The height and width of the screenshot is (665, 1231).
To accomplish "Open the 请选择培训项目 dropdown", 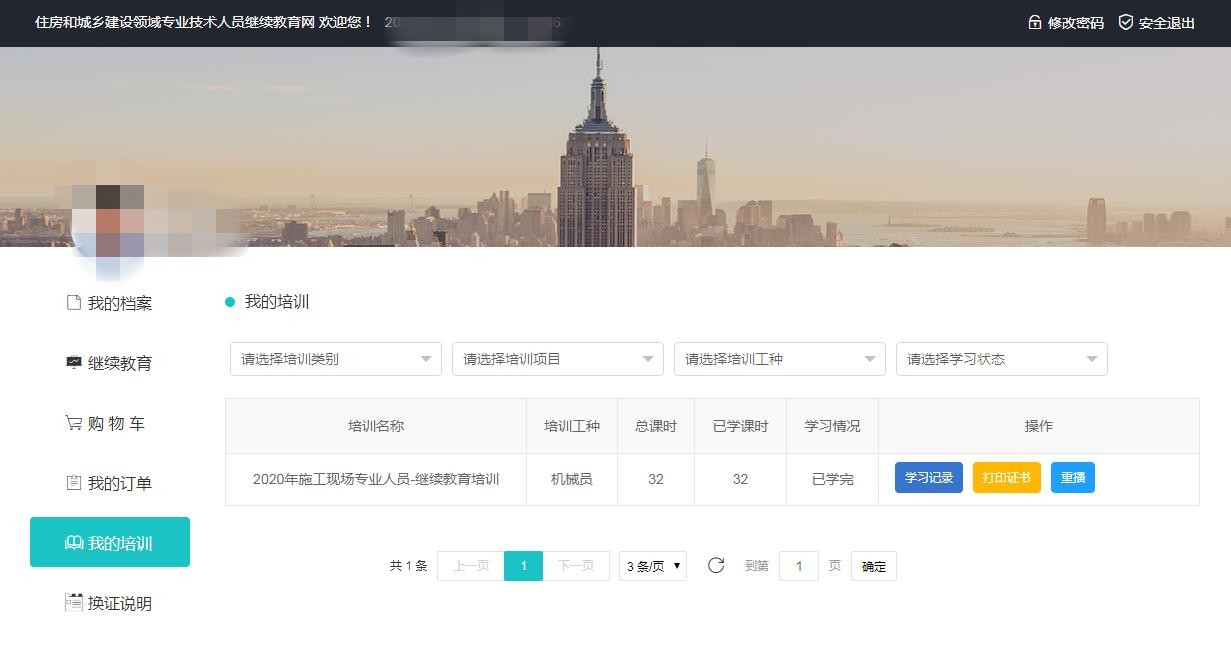I will coord(558,359).
